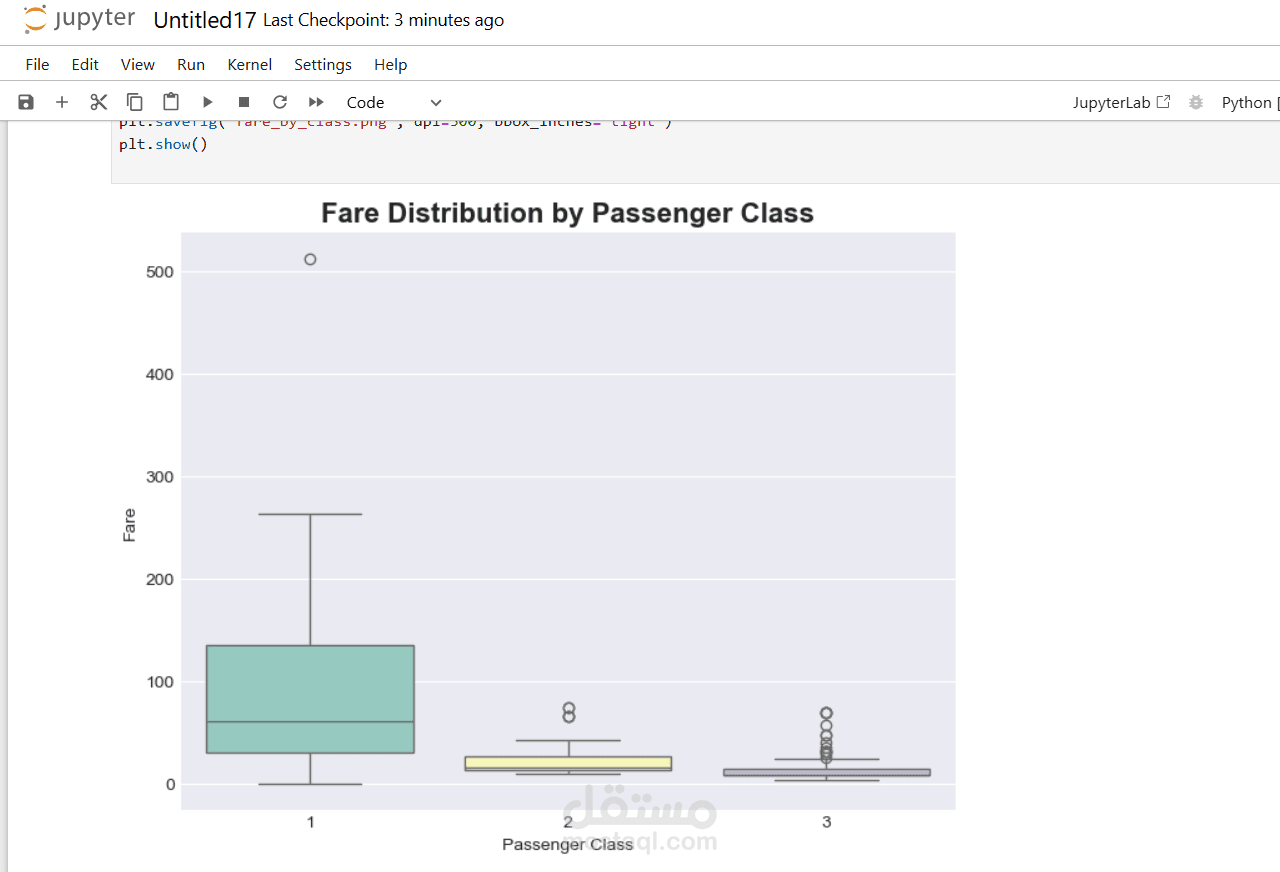Image resolution: width=1280 pixels, height=872 pixels.
Task: Save the notebook with the floppy disk icon
Action: pos(26,102)
